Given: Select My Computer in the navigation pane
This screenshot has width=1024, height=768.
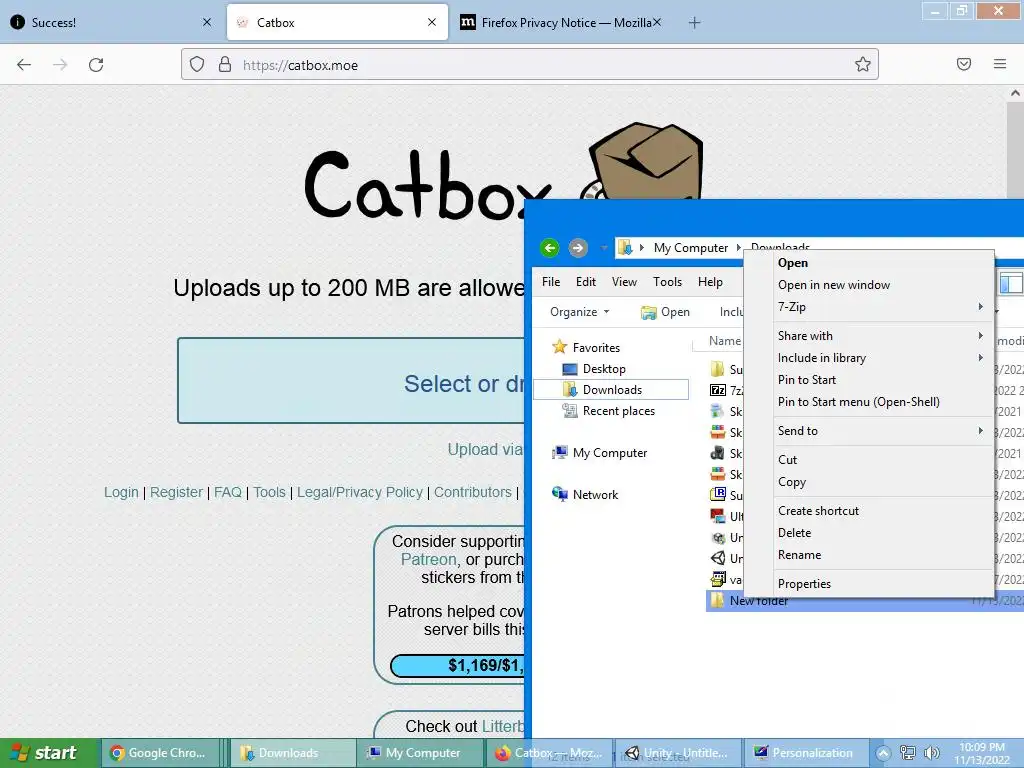Looking at the screenshot, I should (600, 453).
